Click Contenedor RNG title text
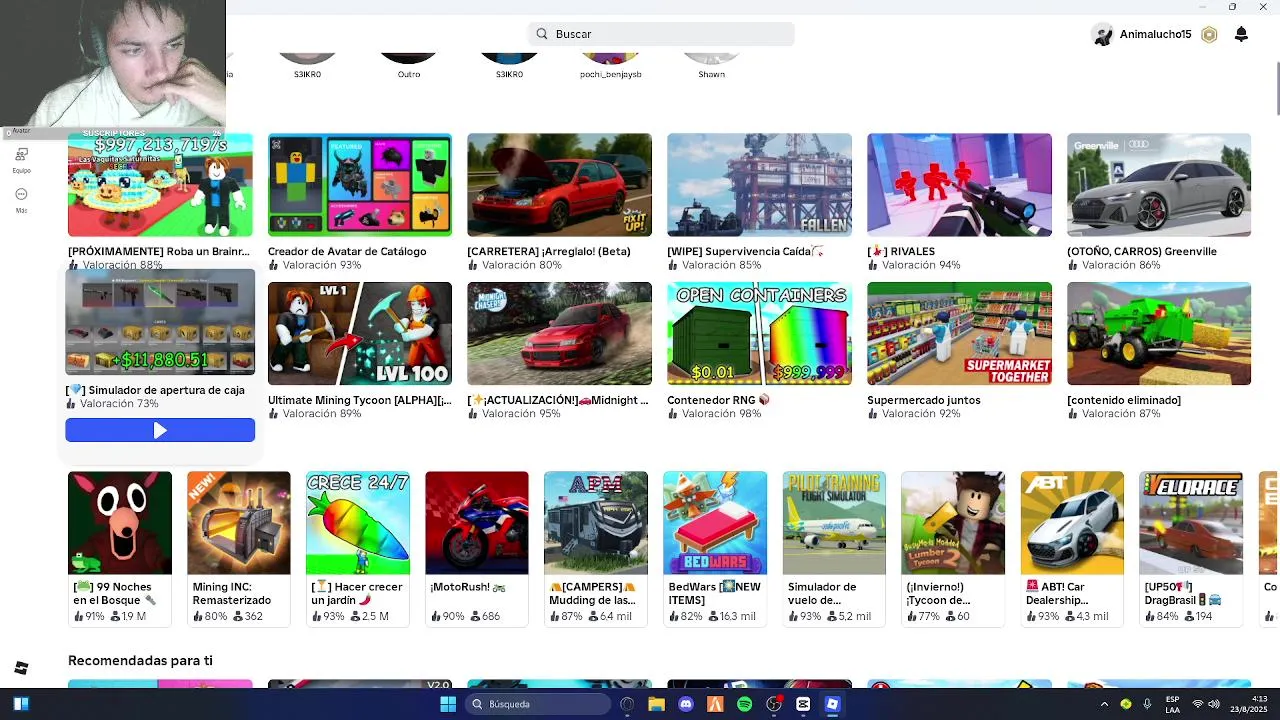This screenshot has width=1280, height=720. 718,400
